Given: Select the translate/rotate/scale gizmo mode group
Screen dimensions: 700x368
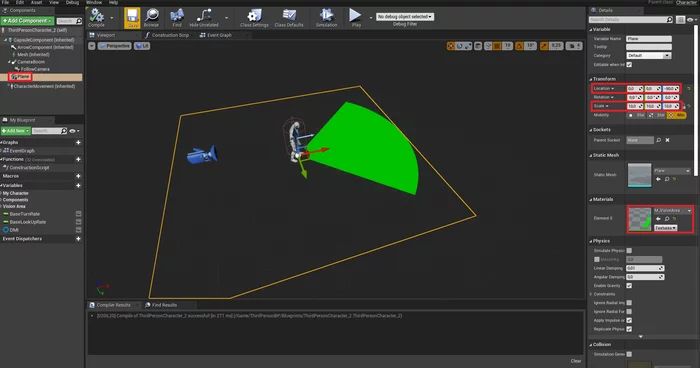Looking at the screenshot, I should point(459,46).
